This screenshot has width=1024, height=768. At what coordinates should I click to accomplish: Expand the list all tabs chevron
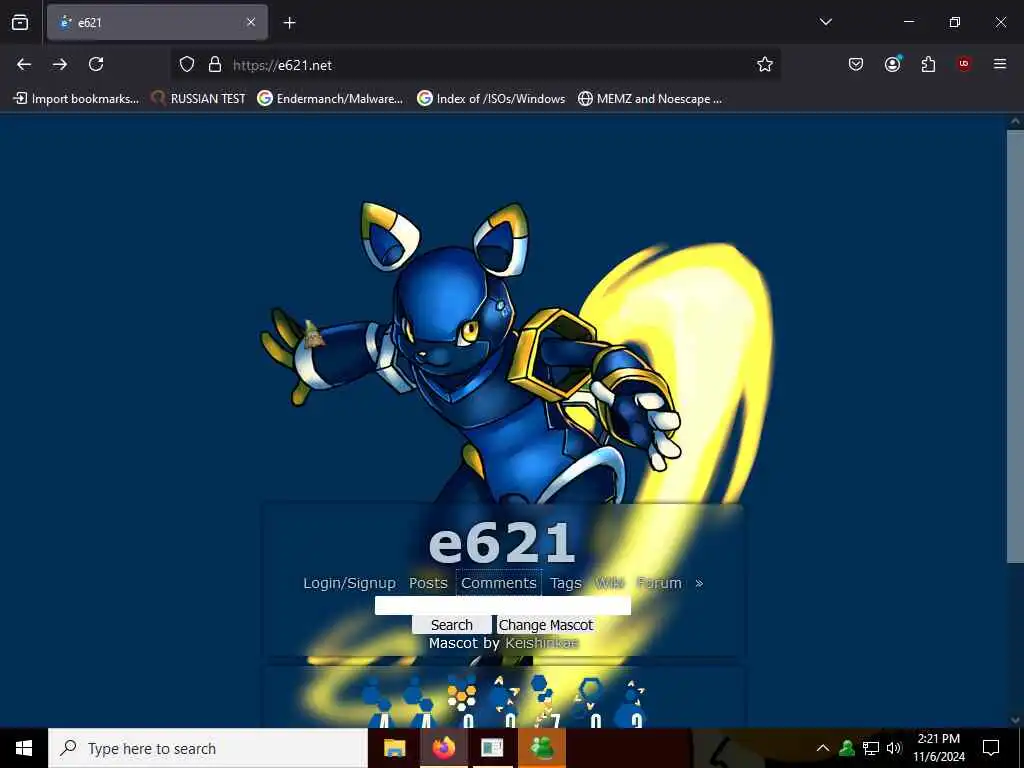(825, 22)
